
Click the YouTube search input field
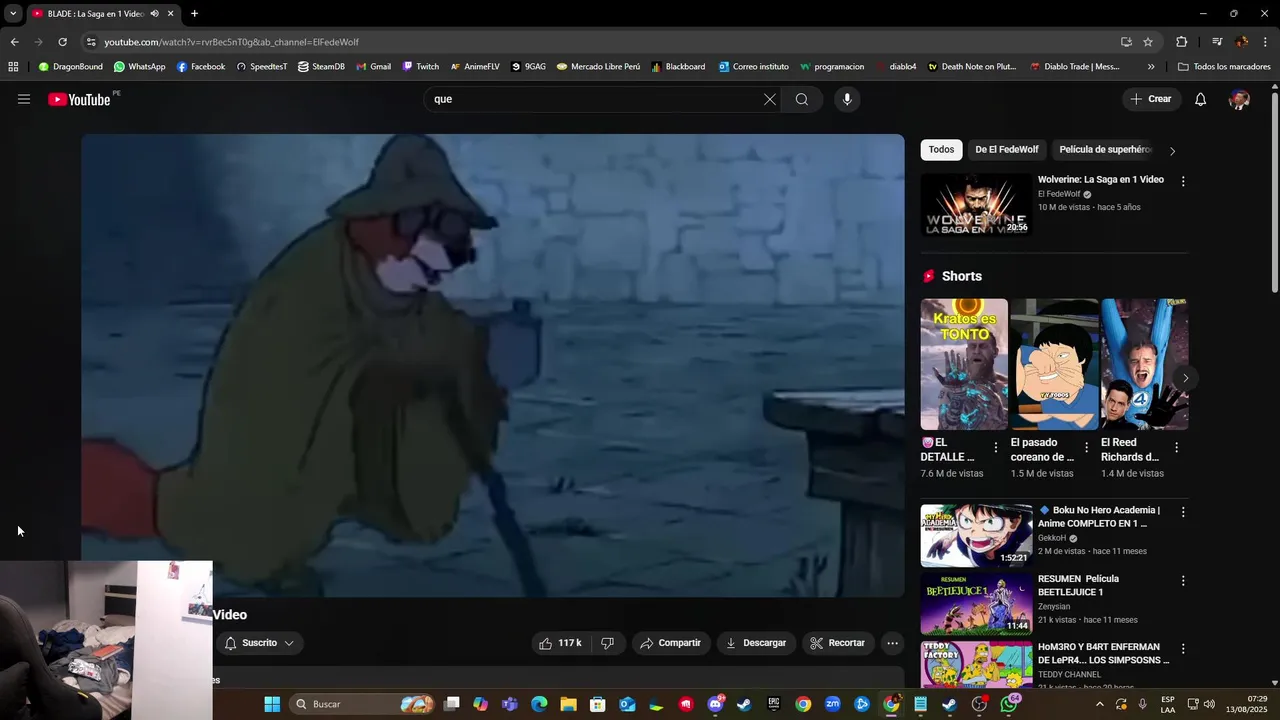[x=595, y=99]
